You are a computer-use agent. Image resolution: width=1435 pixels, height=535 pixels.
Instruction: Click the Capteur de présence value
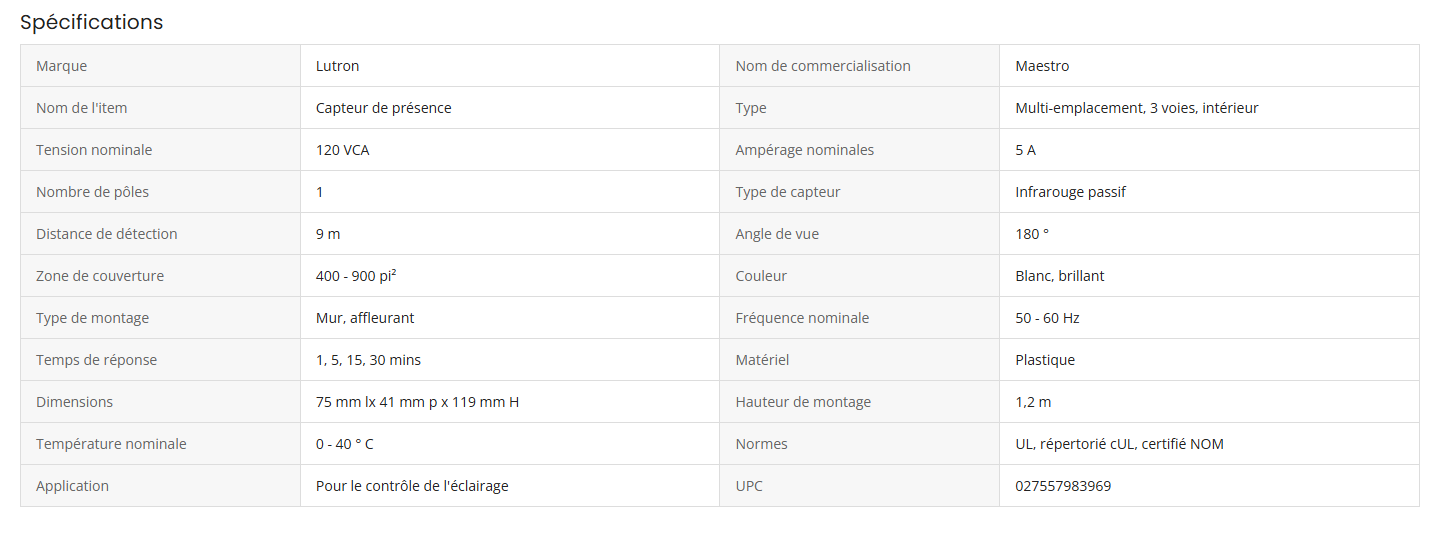tap(383, 108)
